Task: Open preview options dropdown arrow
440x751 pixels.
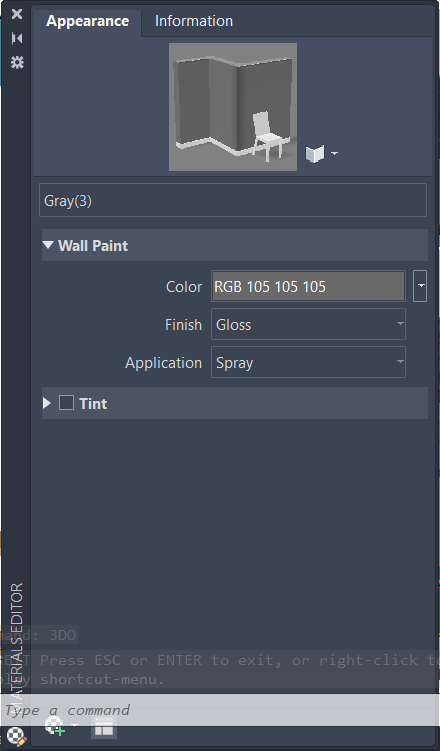Action: [x=334, y=154]
